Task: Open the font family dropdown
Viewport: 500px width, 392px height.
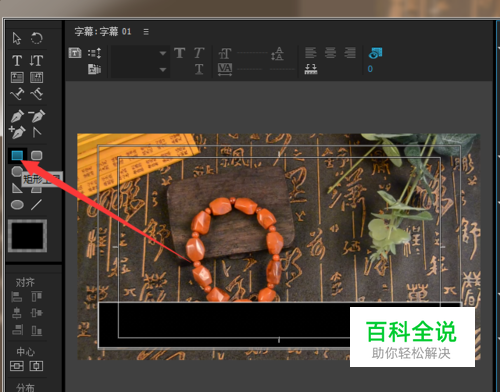Action: [139, 53]
